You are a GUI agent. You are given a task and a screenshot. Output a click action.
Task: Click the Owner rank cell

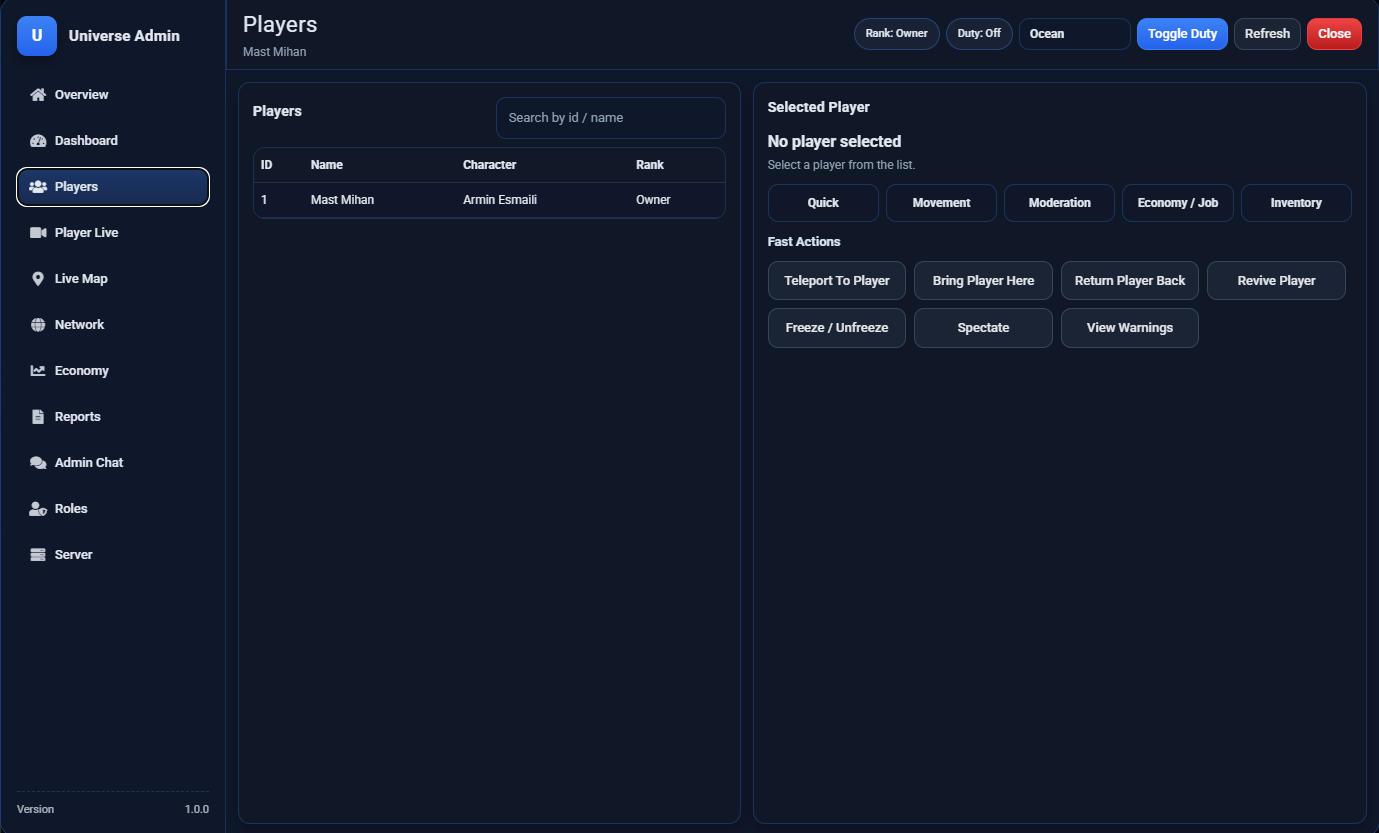(653, 200)
